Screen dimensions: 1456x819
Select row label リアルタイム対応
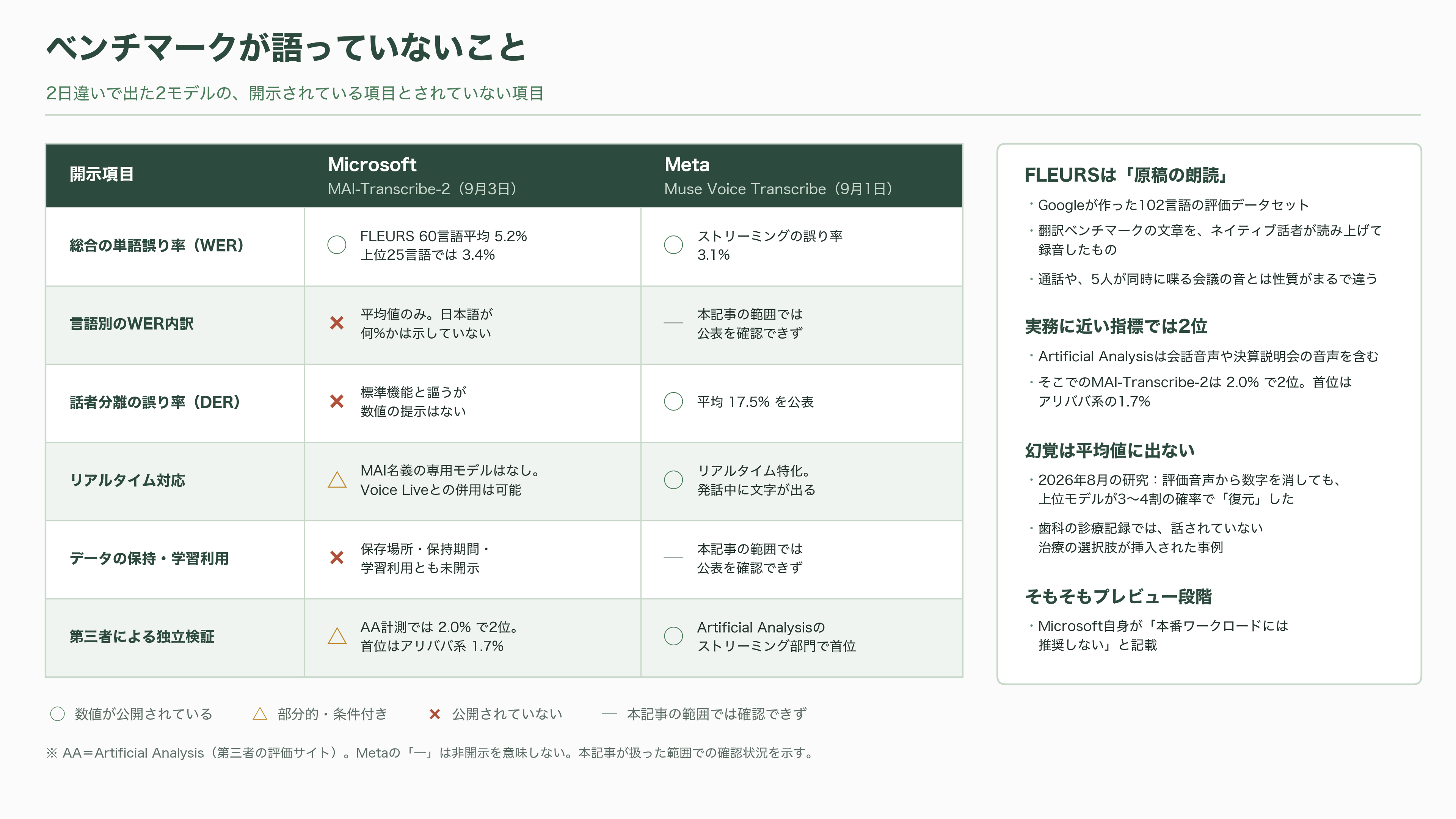point(127,480)
